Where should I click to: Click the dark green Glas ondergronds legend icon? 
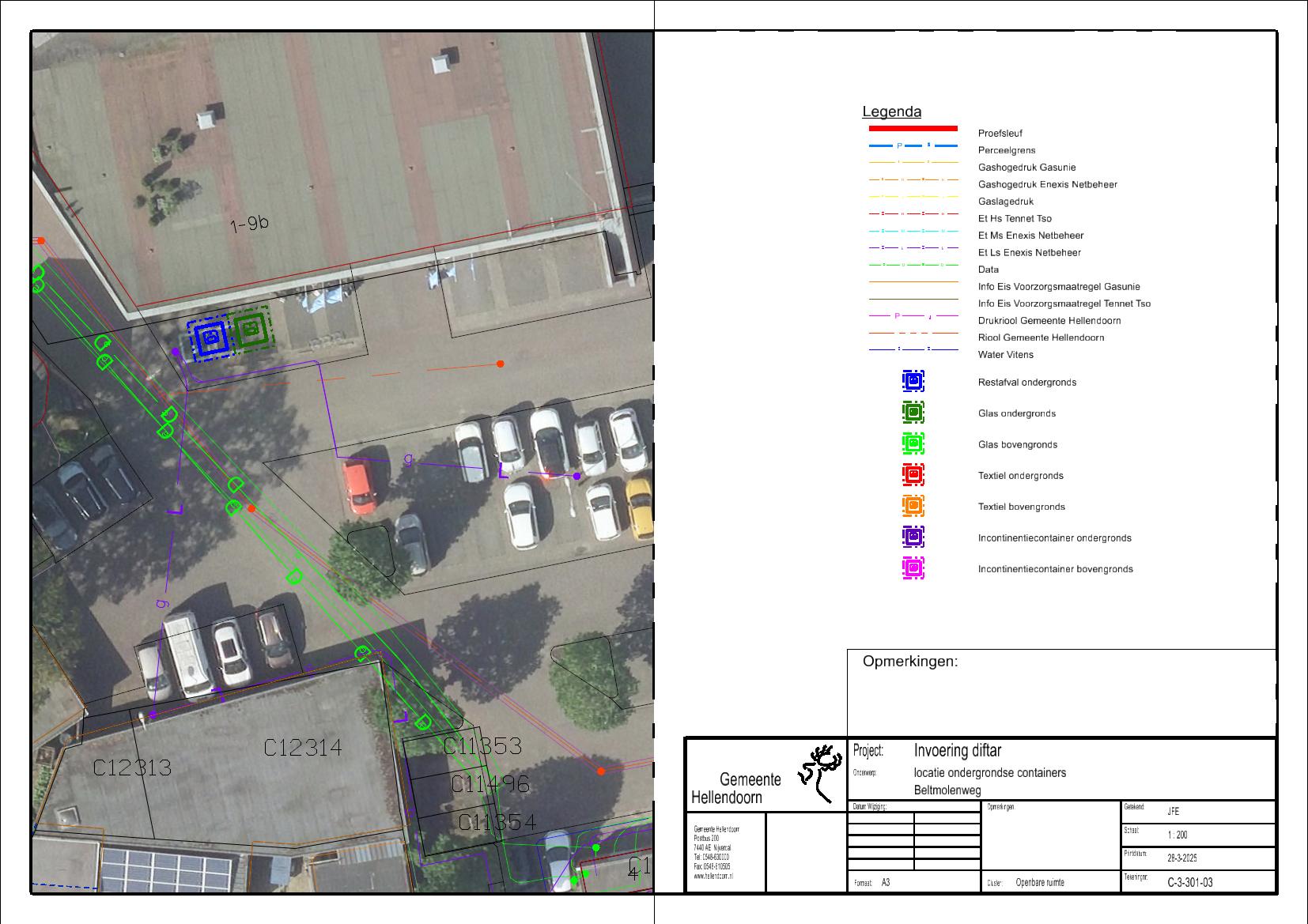[913, 413]
